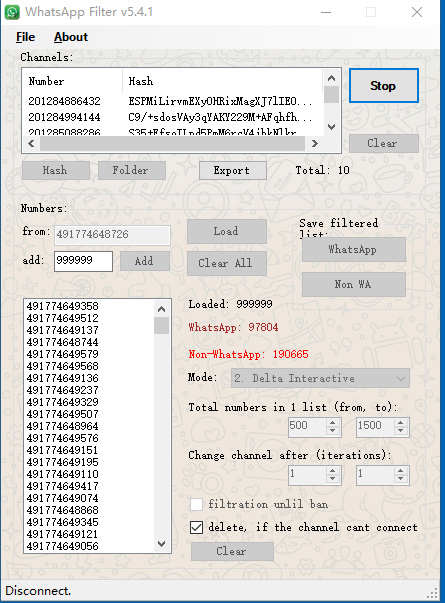The width and height of the screenshot is (445, 603).
Task: Select number 491774649237 in list
Action: pyautogui.click(x=62, y=390)
